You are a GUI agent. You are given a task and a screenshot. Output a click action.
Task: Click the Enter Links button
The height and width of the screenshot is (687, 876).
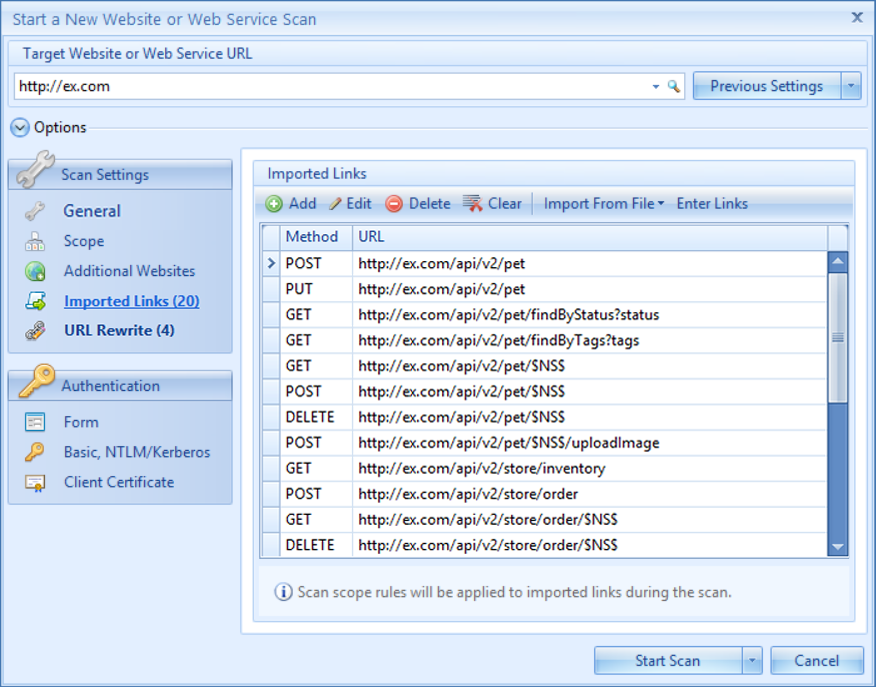pos(712,204)
